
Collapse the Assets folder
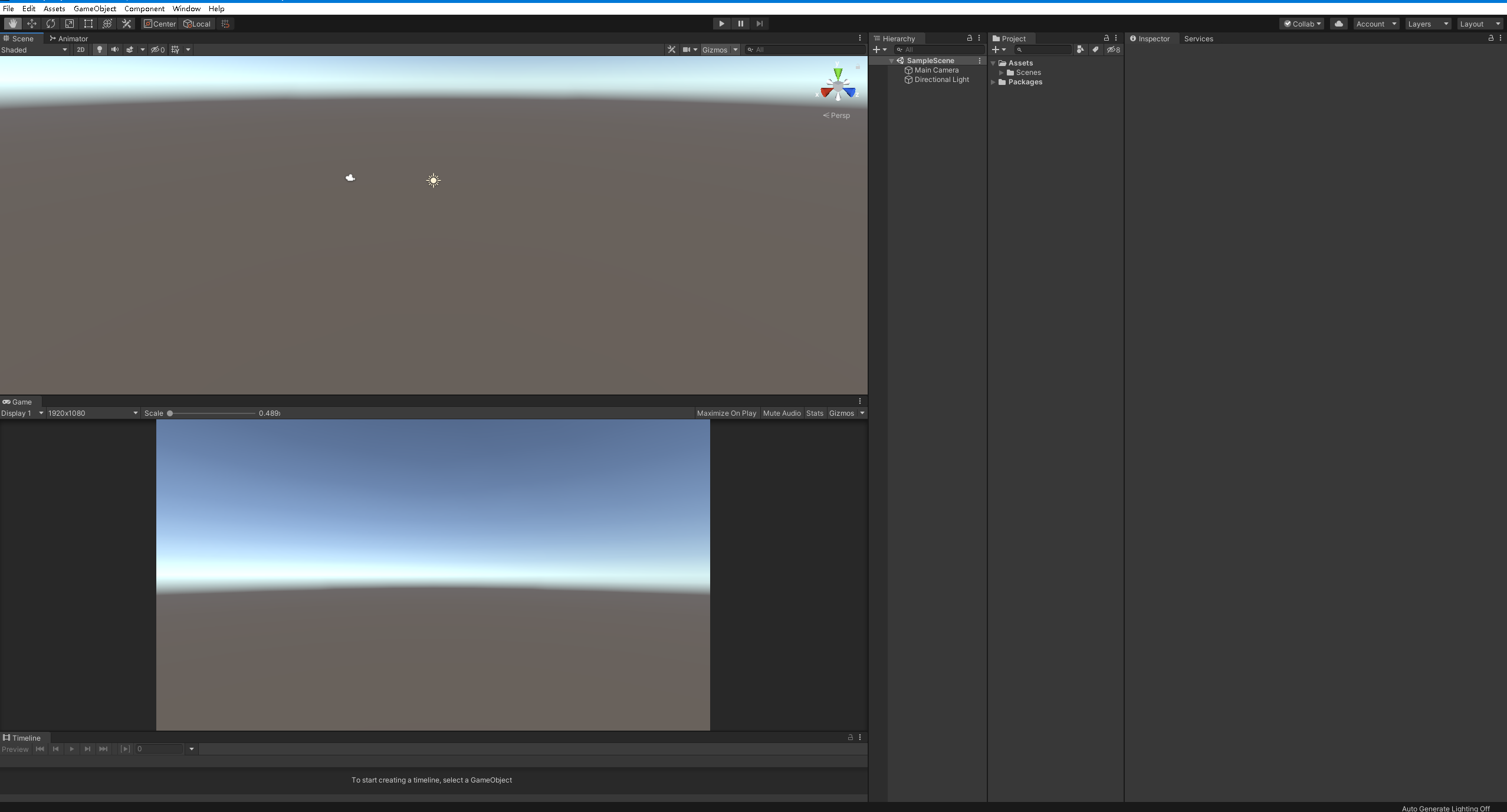[993, 63]
